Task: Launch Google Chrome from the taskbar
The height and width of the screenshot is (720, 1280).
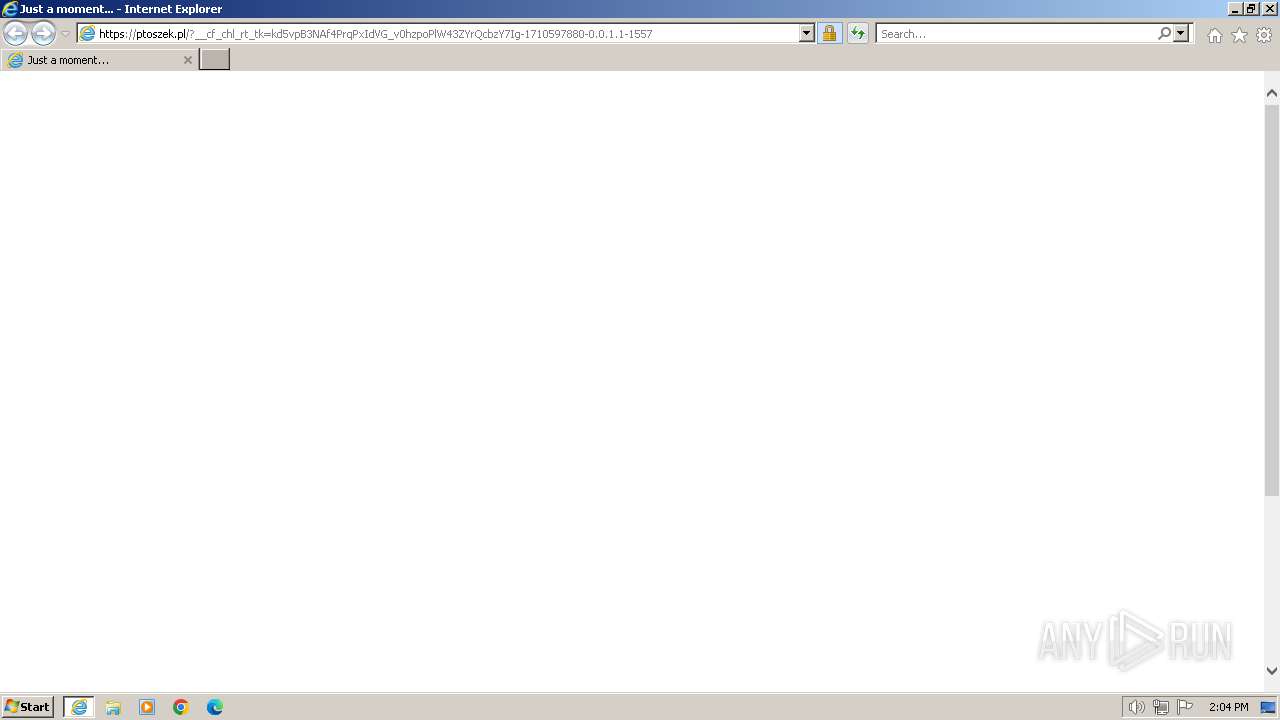Action: click(x=181, y=707)
